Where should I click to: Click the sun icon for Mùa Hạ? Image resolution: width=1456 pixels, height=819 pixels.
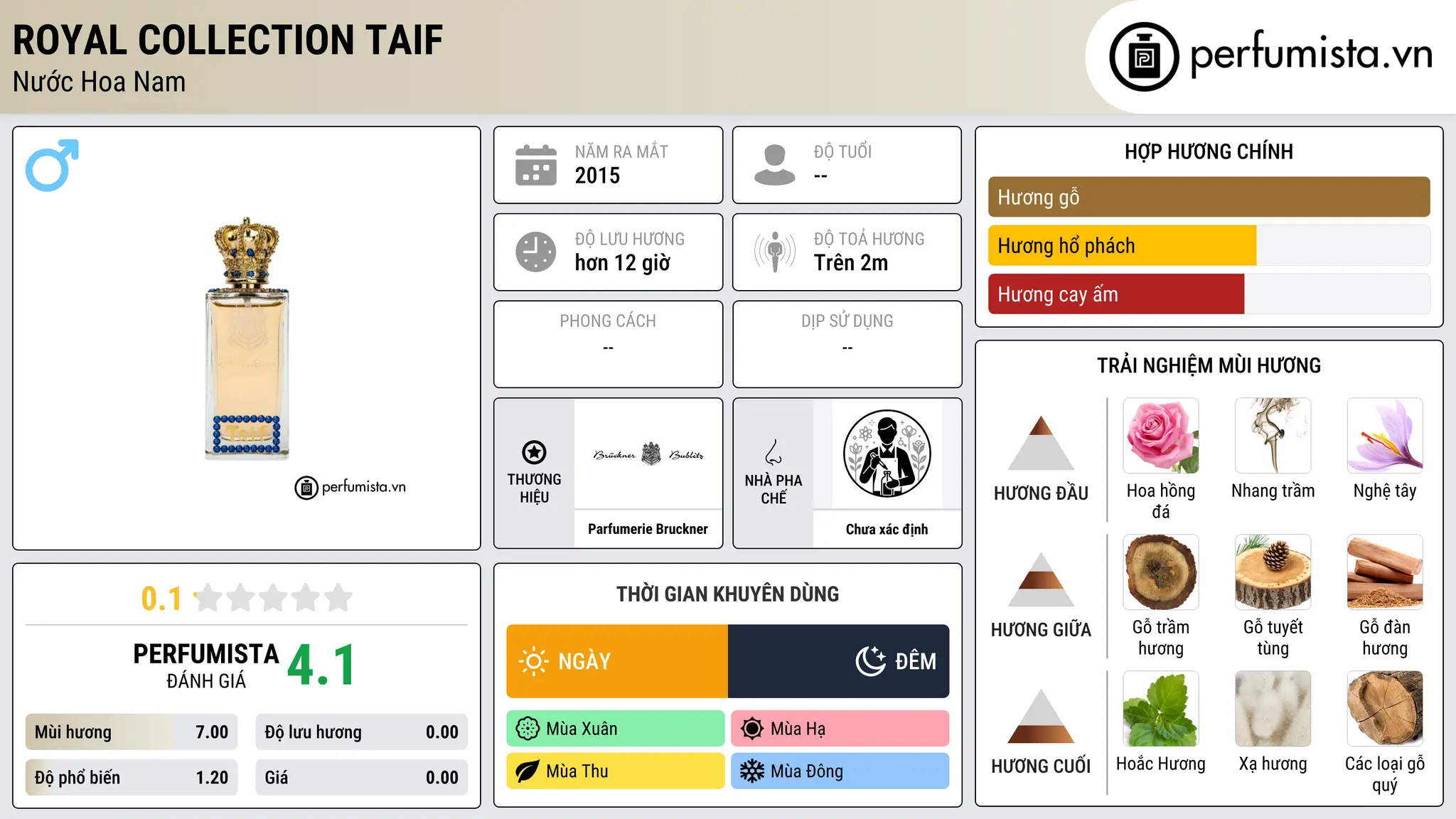coord(752,729)
